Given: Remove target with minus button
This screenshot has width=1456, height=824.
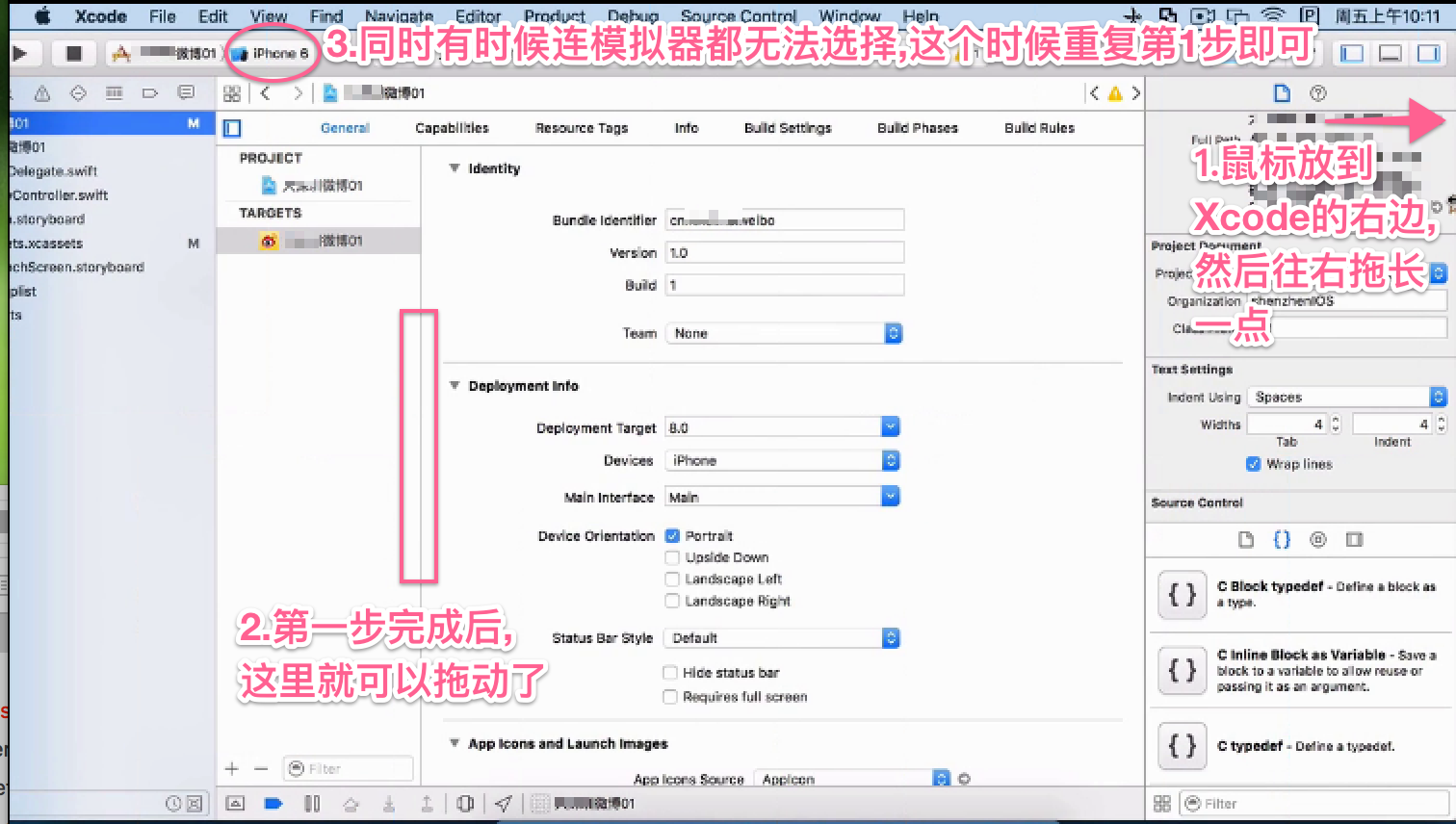Looking at the screenshot, I should tap(261, 768).
